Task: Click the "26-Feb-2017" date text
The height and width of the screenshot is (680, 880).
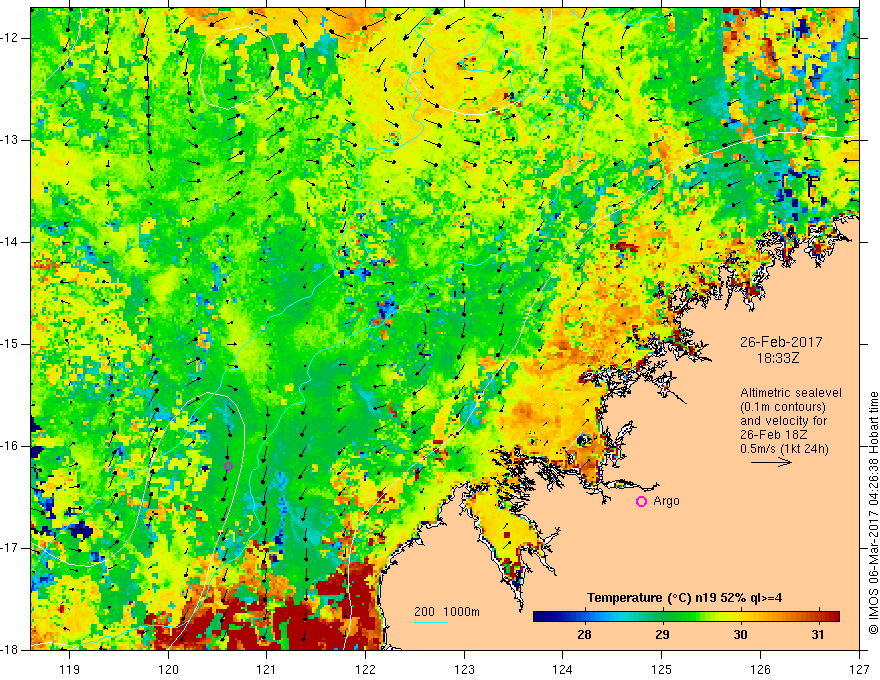Action: point(781,342)
